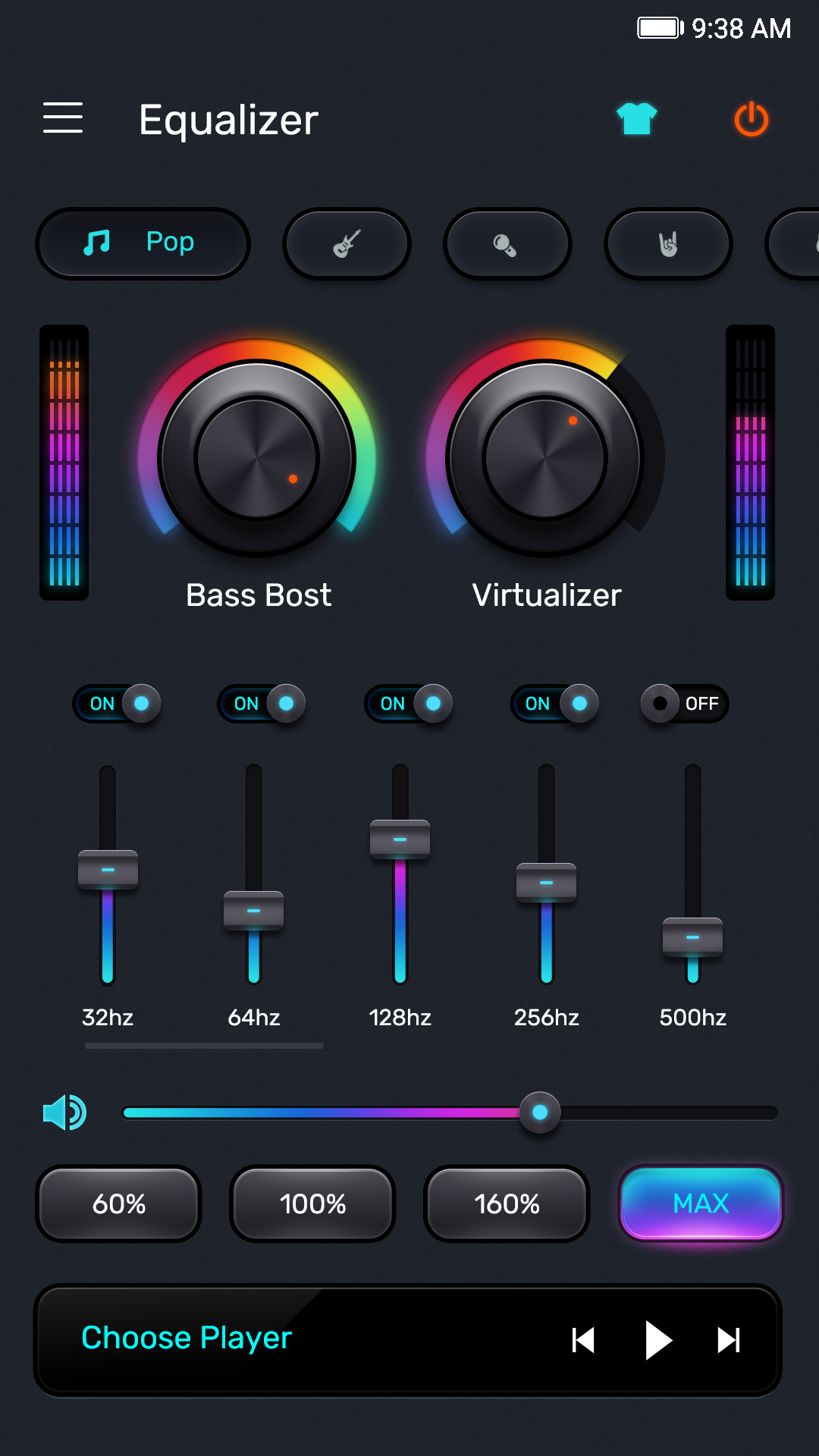Select the Pop preset

[x=143, y=243]
